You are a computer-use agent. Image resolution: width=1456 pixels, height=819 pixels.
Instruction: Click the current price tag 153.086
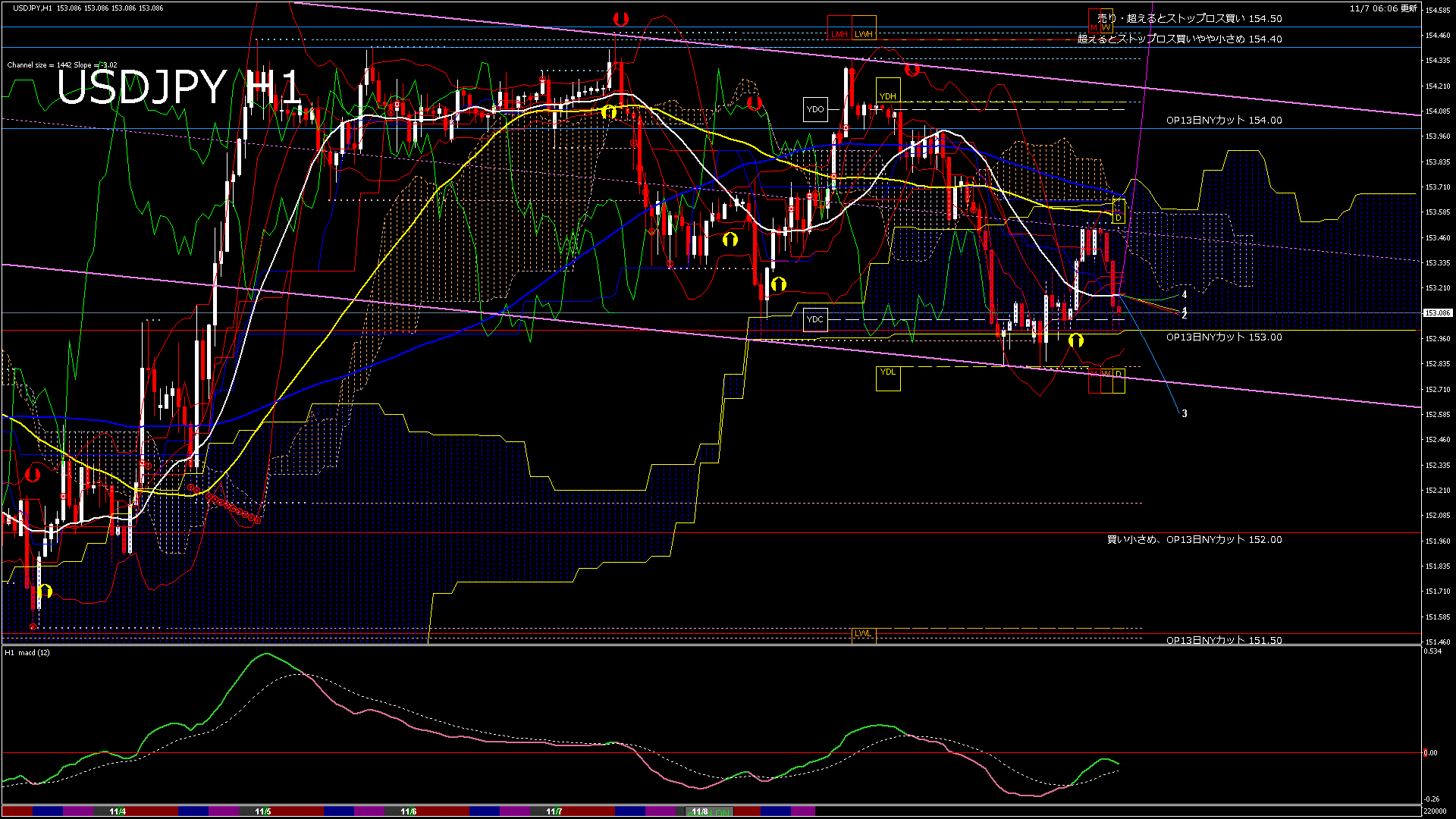[x=1437, y=313]
